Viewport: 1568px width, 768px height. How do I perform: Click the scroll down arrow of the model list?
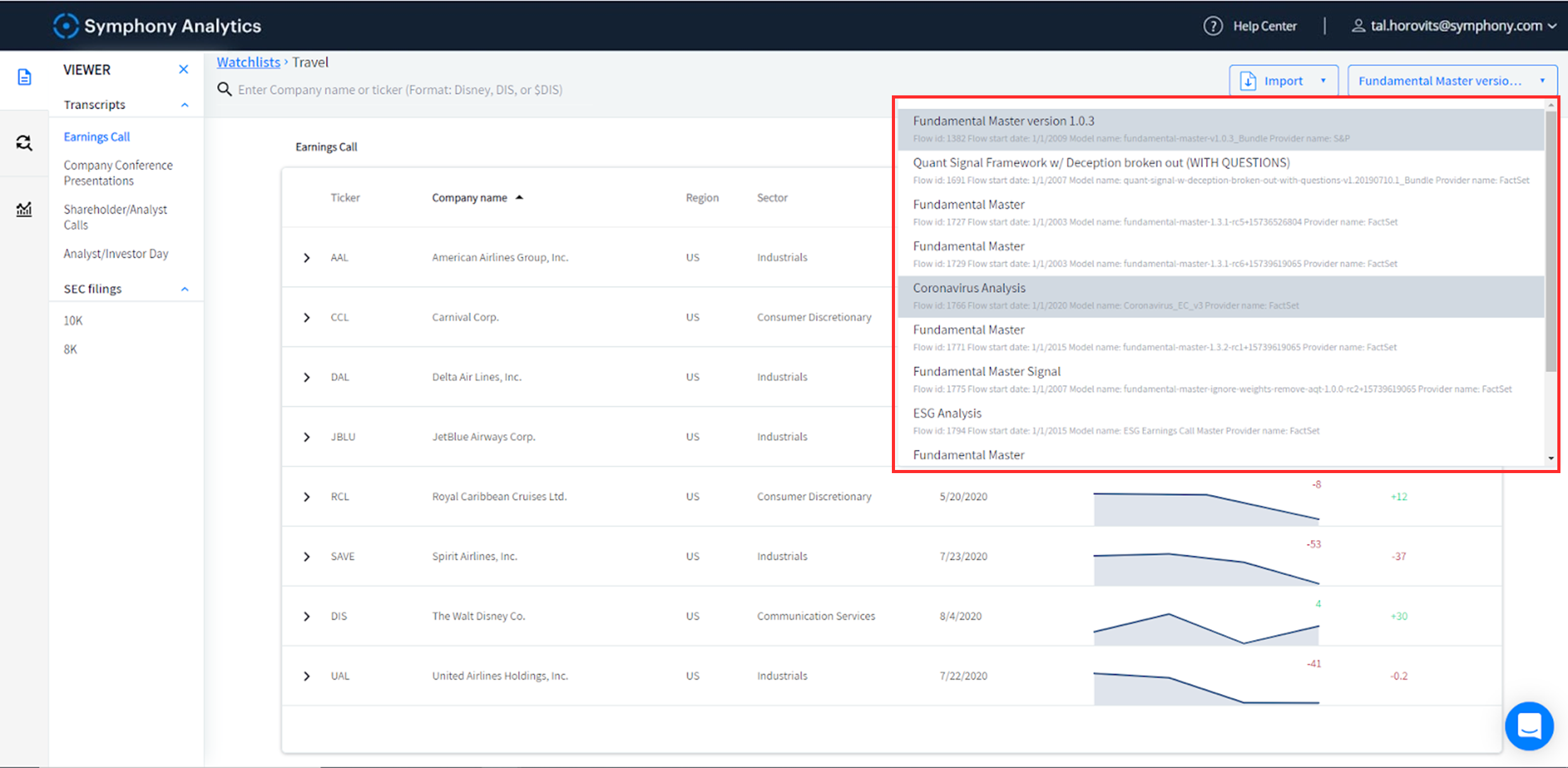coord(1550,459)
